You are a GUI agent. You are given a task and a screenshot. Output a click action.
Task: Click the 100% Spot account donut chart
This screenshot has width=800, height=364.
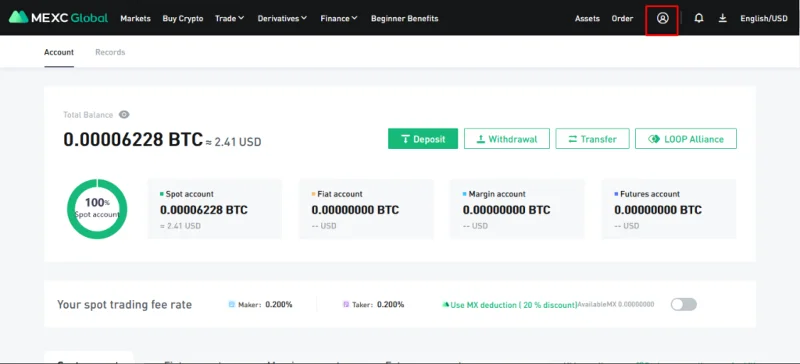pos(97,209)
